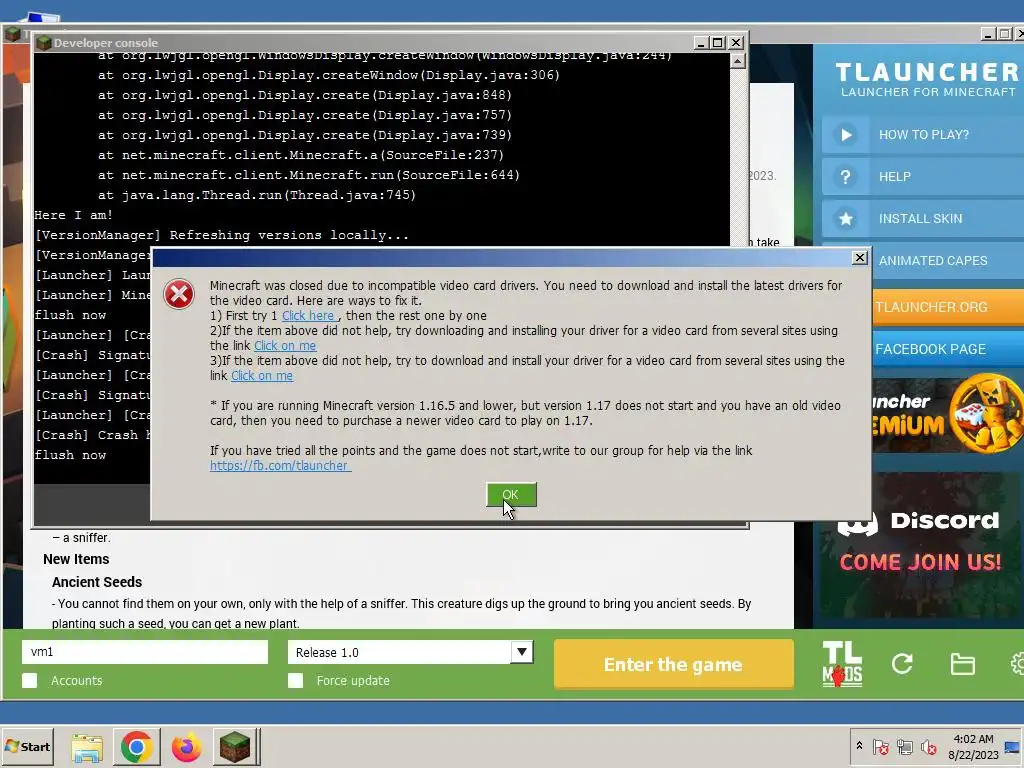This screenshot has width=1024, height=768.
Task: Open the 'Click on me' link in step 2
Action: pyautogui.click(x=285, y=345)
